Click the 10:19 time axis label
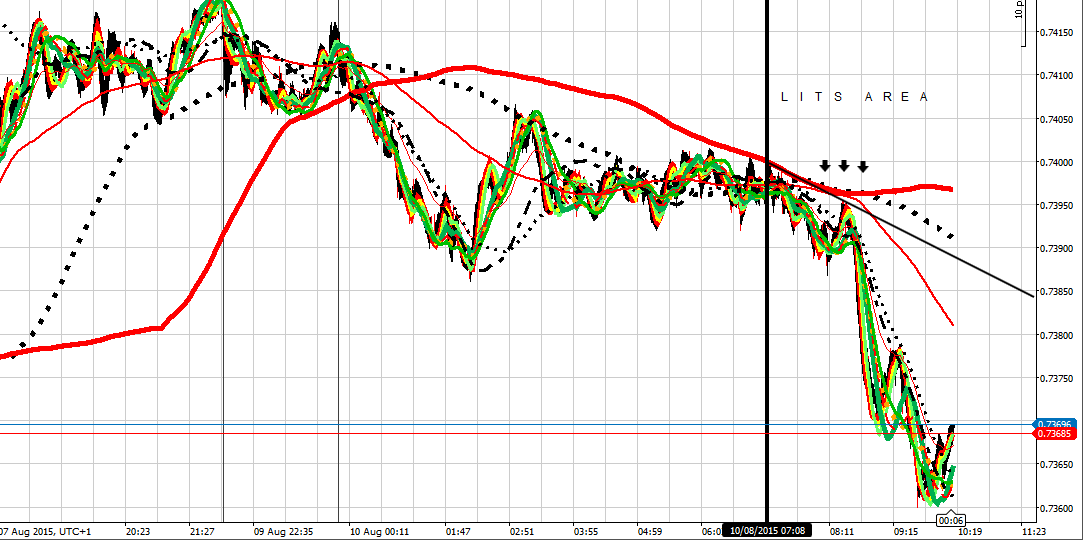The height and width of the screenshot is (540, 1083). click(969, 532)
